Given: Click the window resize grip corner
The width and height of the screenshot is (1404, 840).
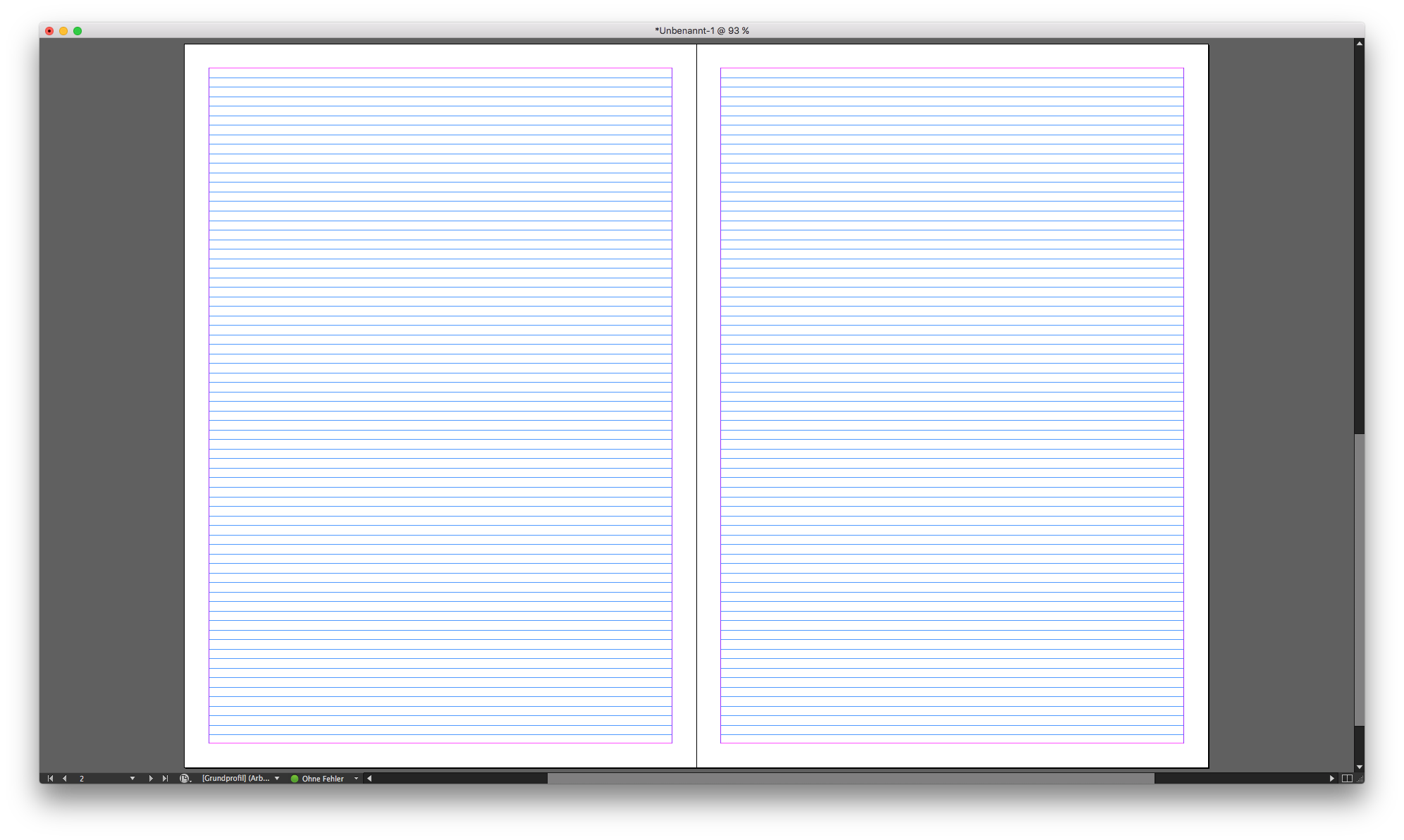Looking at the screenshot, I should 1360,779.
